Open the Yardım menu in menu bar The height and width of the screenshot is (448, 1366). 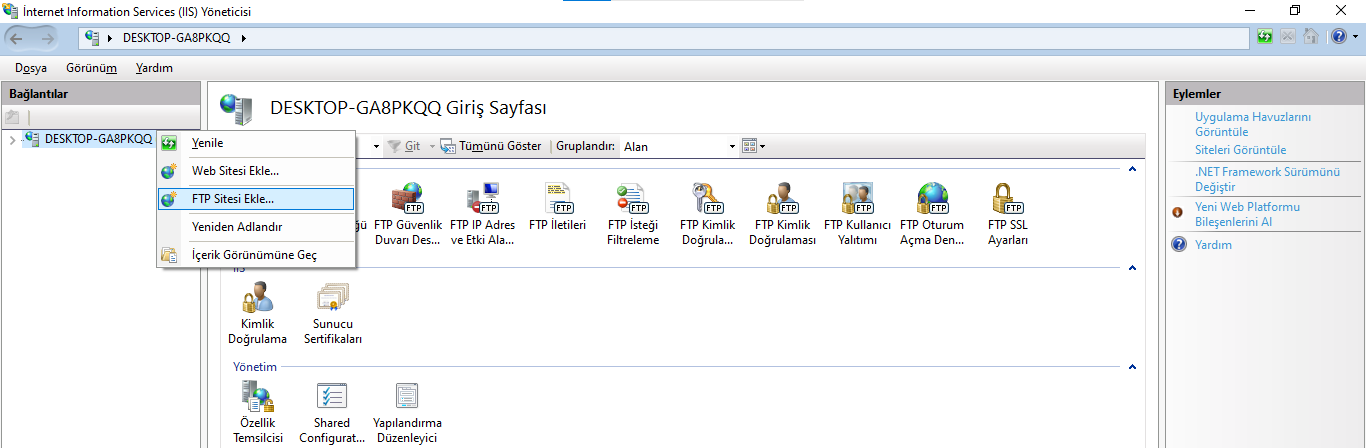154,68
